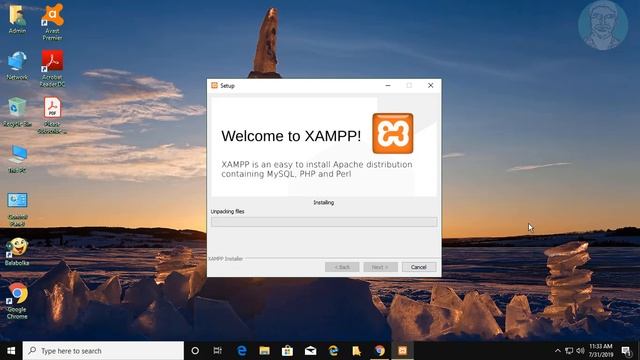This screenshot has height=360, width=640.
Task: Open Internet Explorer from taskbar
Action: click(x=333, y=351)
